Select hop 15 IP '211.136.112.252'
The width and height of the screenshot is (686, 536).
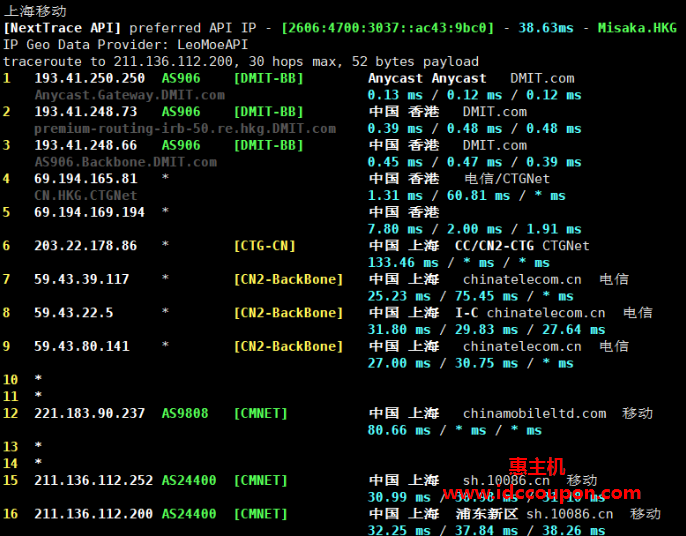[x=94, y=480]
